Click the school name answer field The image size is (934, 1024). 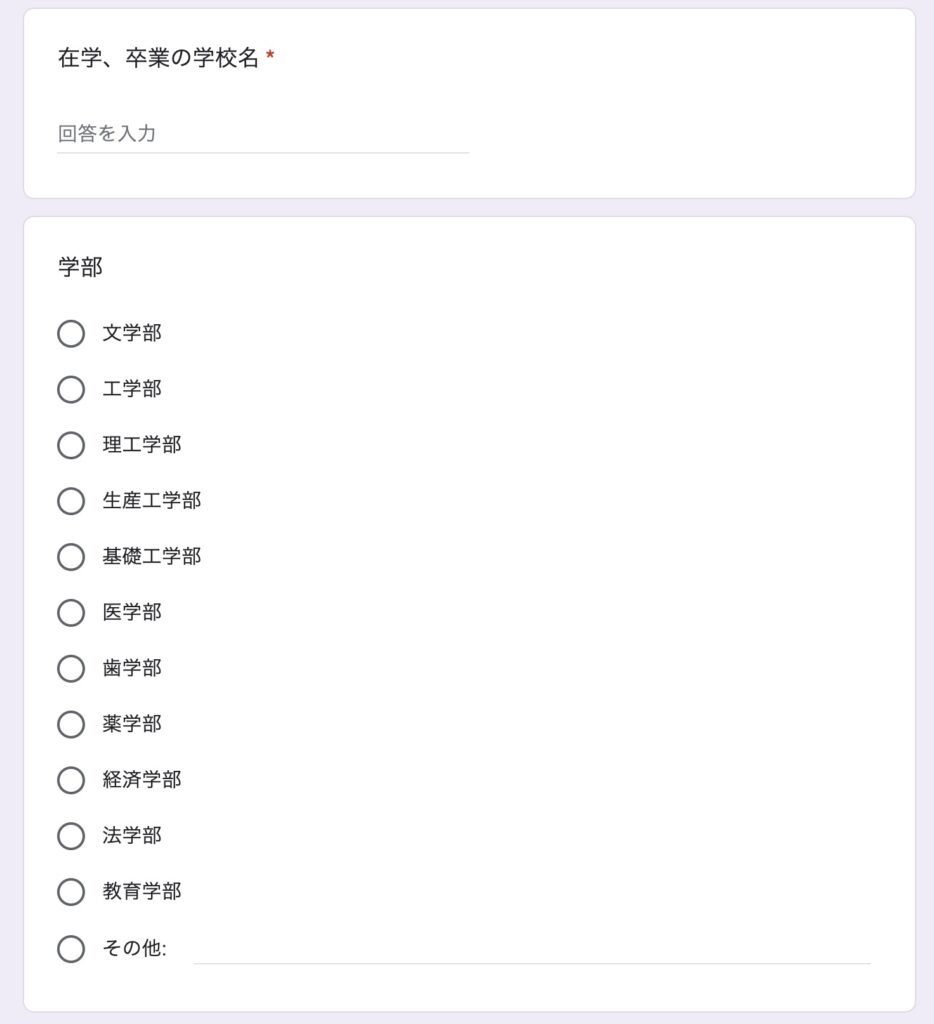tap(263, 134)
